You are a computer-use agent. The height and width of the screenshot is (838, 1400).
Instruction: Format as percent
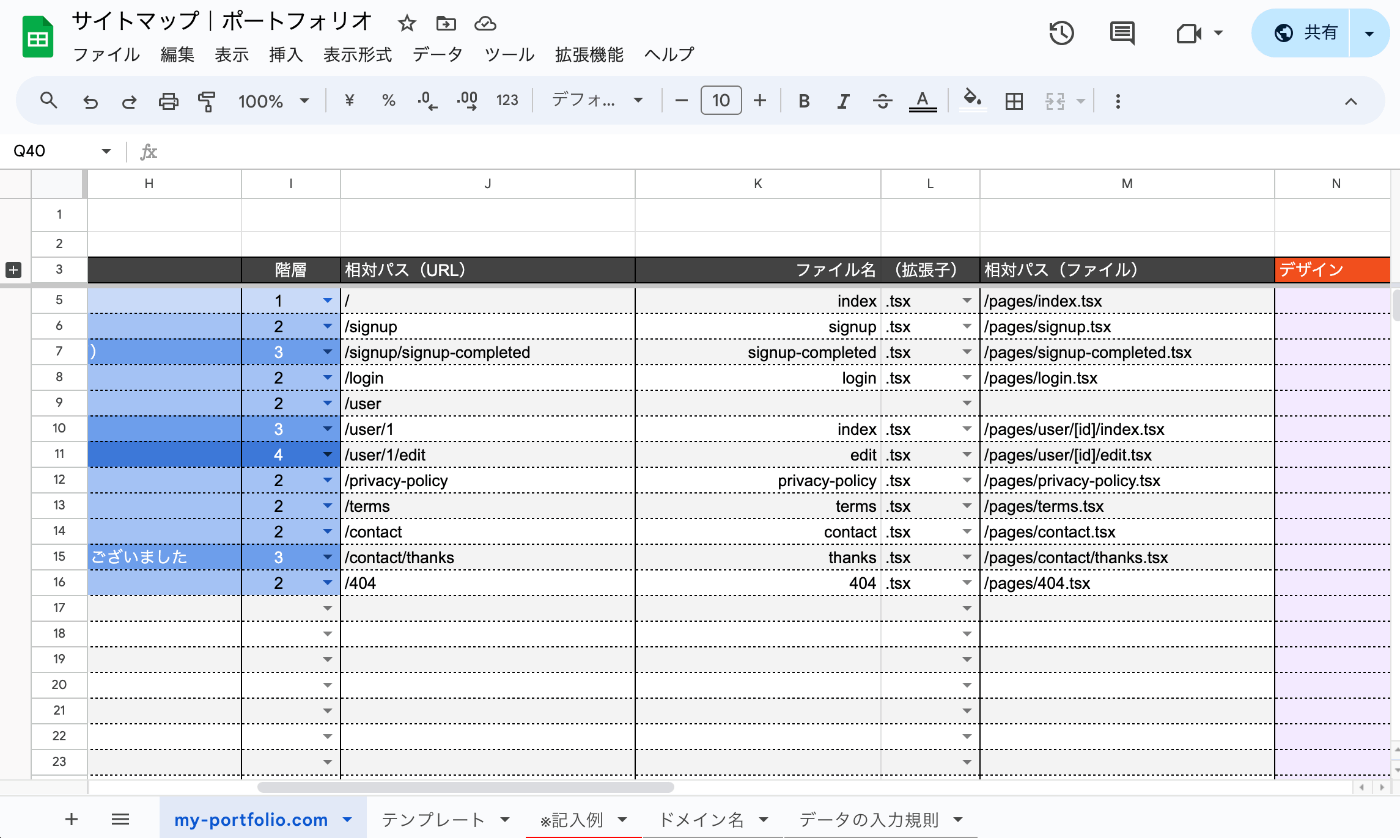(388, 100)
